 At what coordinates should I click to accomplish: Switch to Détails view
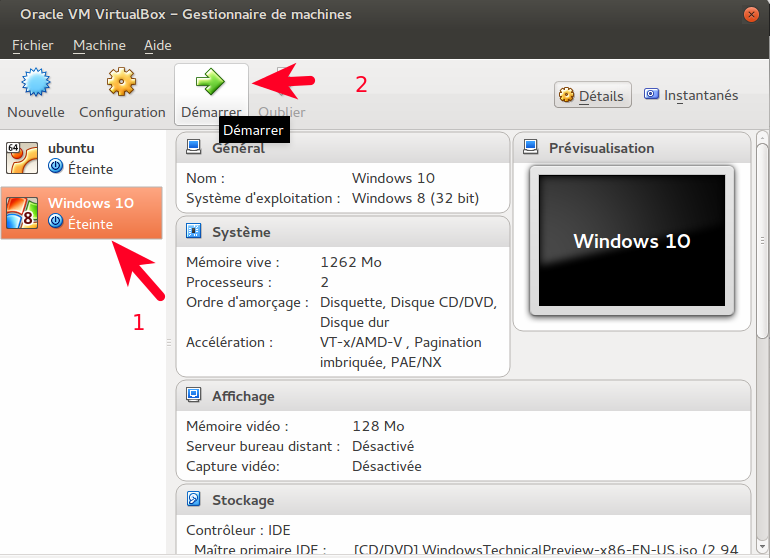[x=593, y=95]
